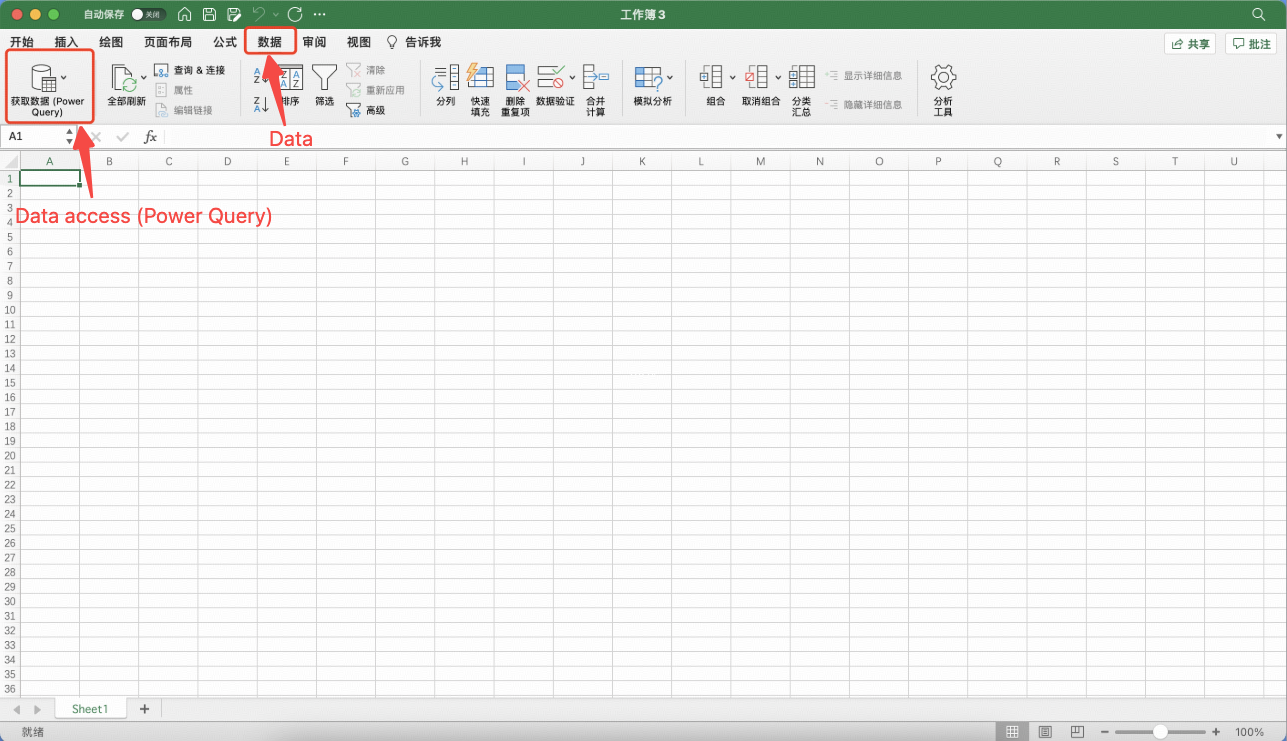
Task: Click the home icon in title bar
Action: [x=185, y=15]
